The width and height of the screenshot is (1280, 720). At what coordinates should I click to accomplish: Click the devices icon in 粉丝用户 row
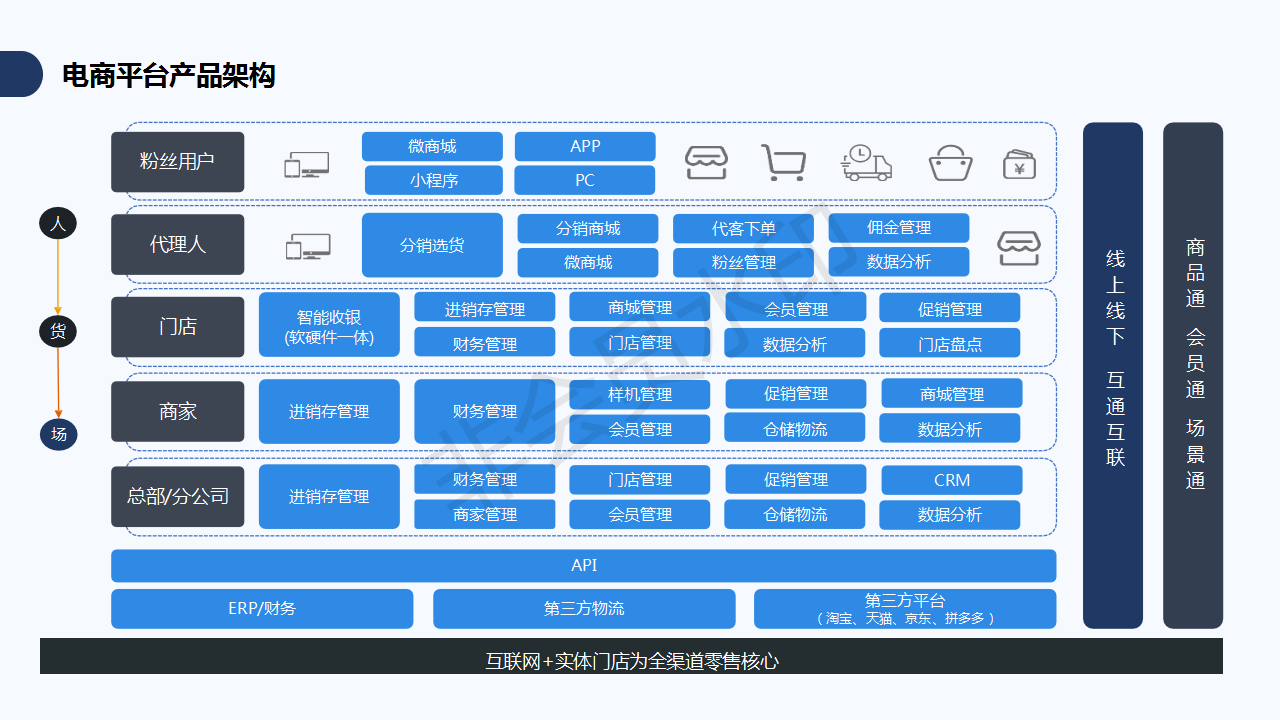click(306, 165)
